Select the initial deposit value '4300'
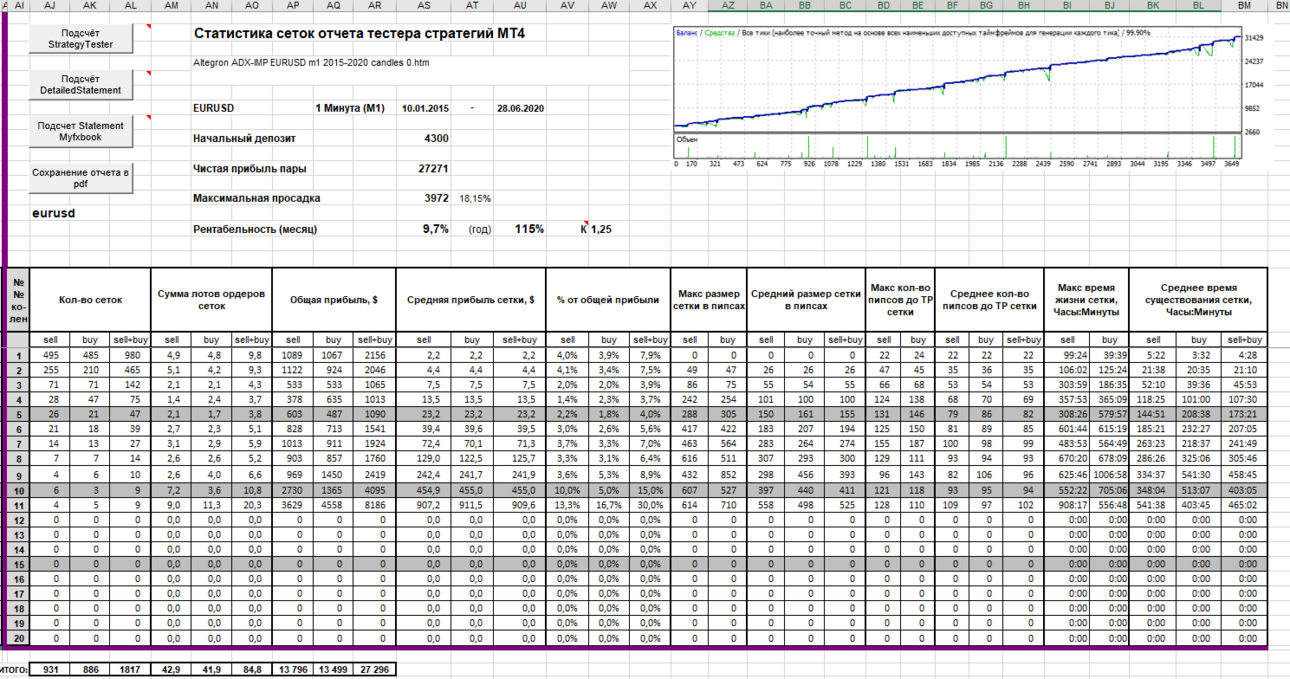This screenshot has height=679, width=1290. click(436, 138)
